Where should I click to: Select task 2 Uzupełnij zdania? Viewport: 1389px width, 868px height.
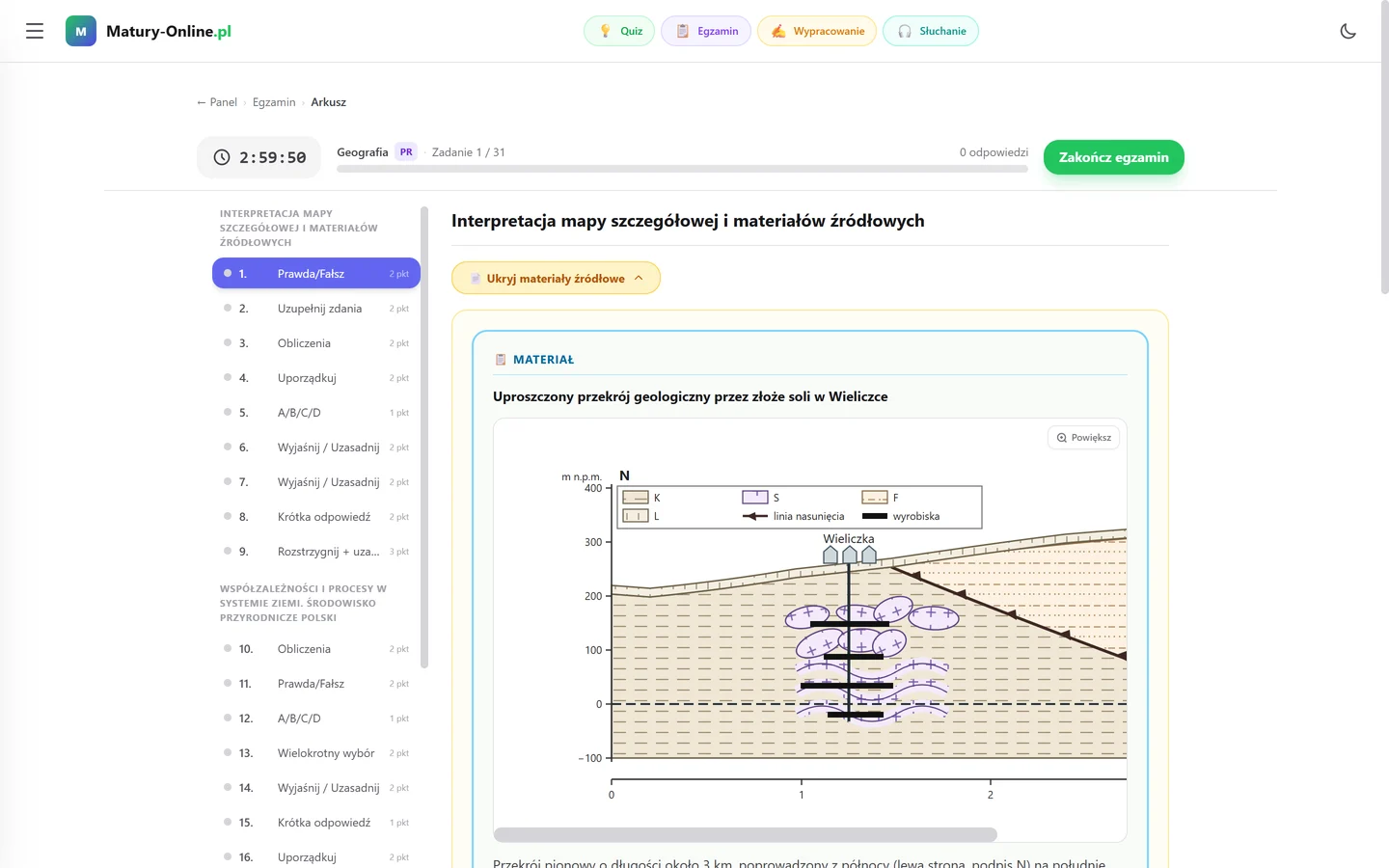pos(316,309)
